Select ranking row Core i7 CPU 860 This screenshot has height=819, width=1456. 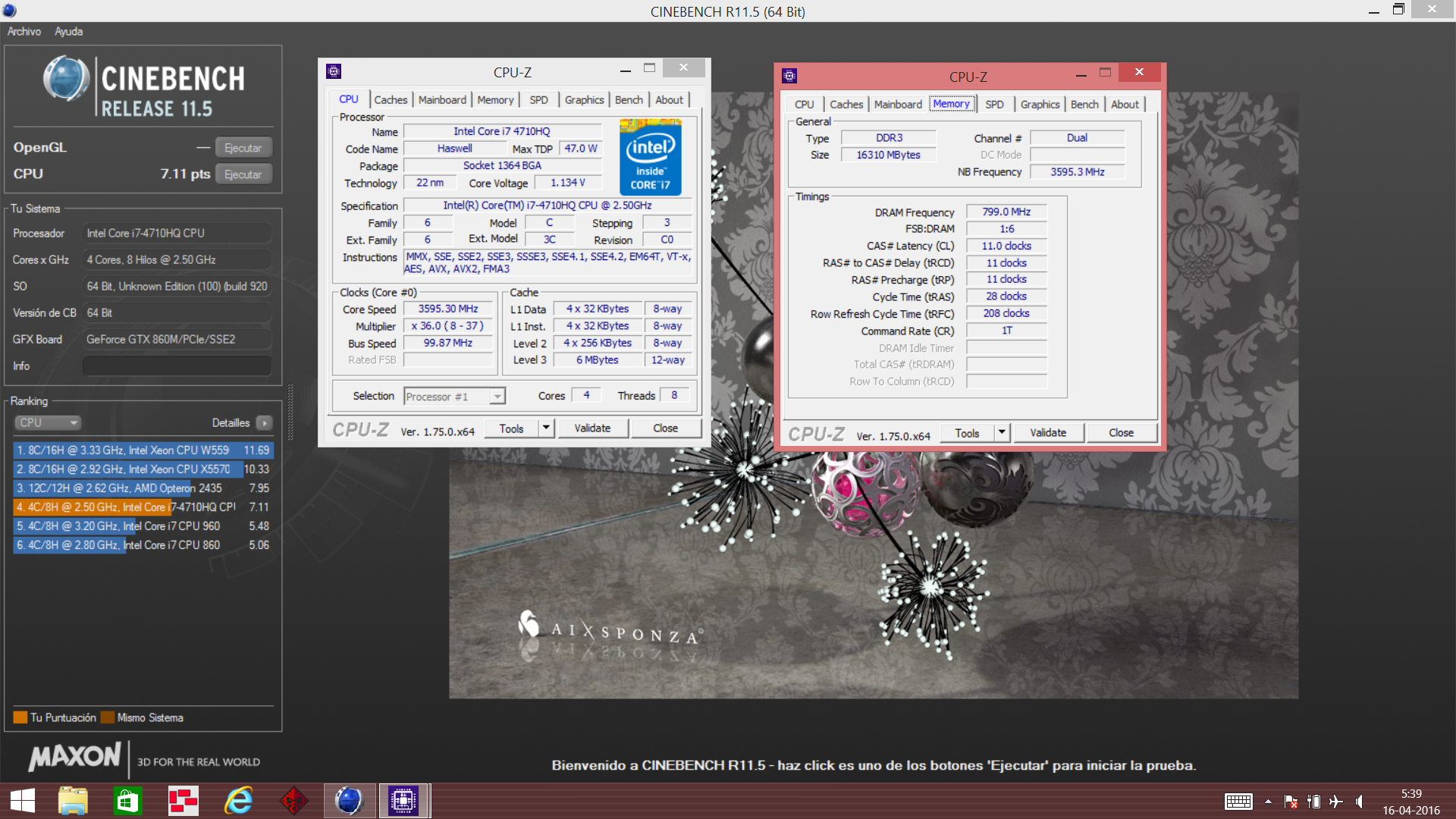[143, 545]
